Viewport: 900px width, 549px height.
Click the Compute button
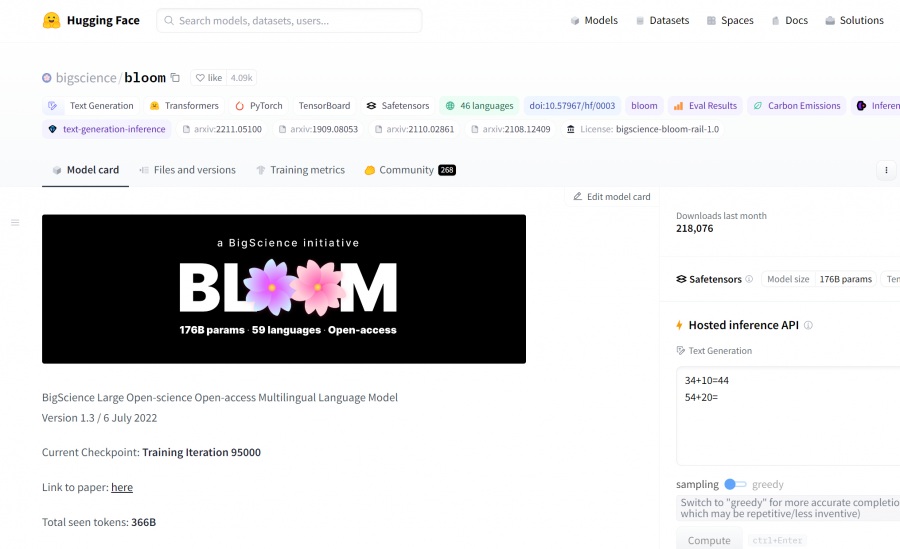click(x=709, y=540)
